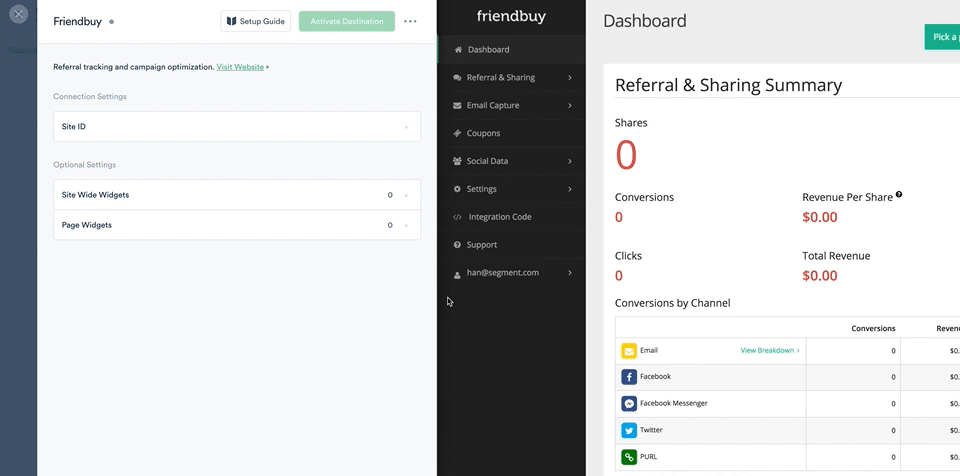Image resolution: width=960 pixels, height=476 pixels.
Task: Click Conversions by Channel heading
Action: pyautogui.click(x=672, y=303)
